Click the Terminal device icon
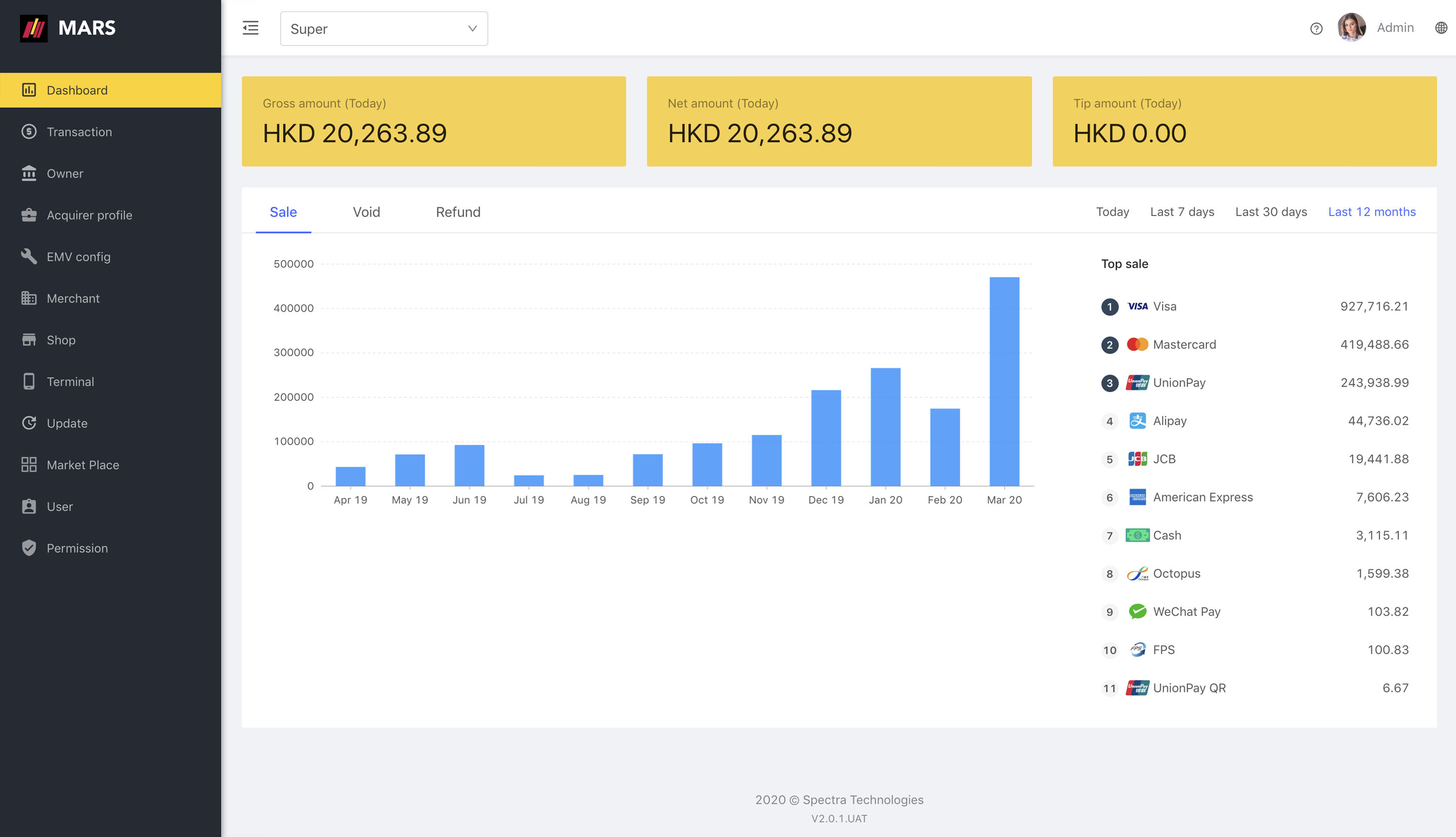This screenshot has width=1456, height=837. click(x=29, y=382)
